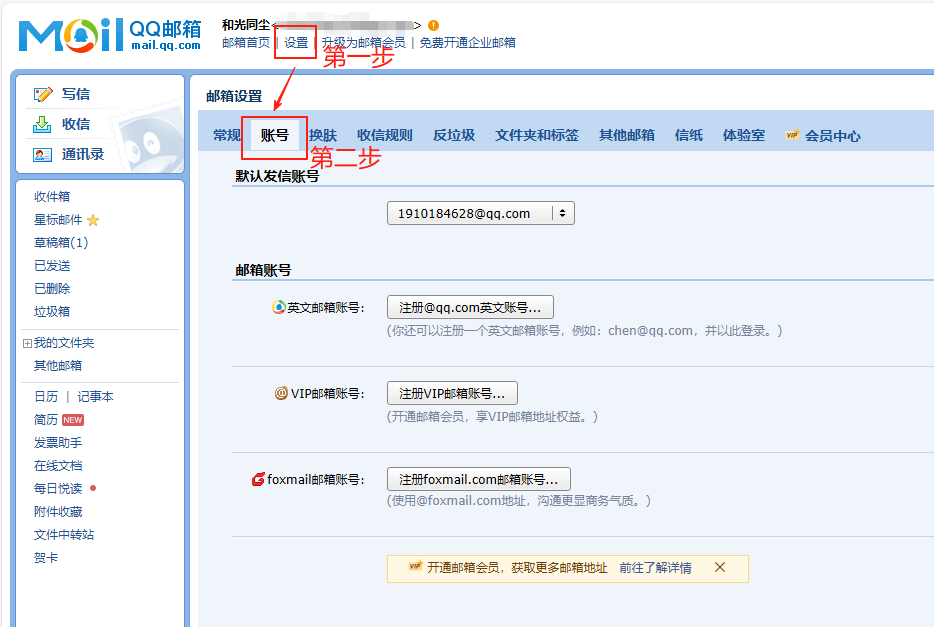Close the membership promotion banner
934x627 pixels.
tap(720, 567)
